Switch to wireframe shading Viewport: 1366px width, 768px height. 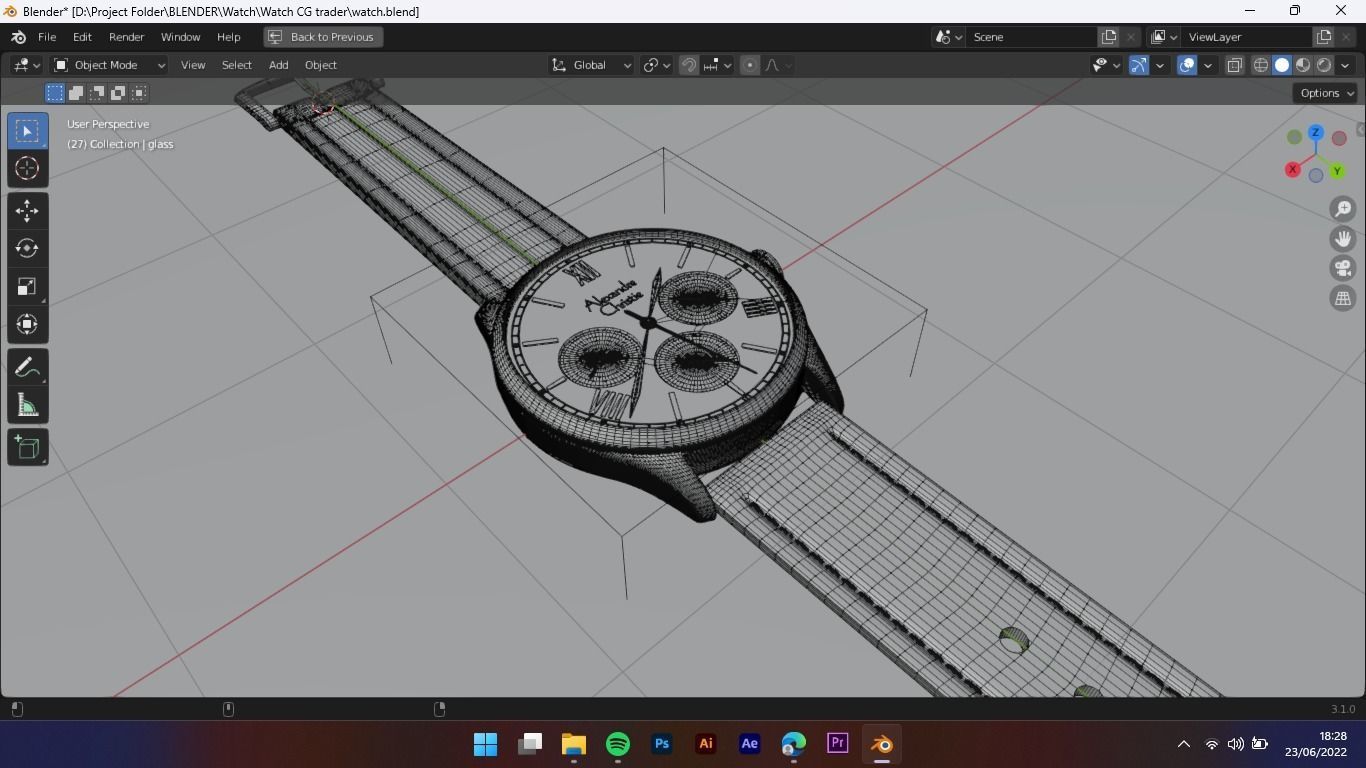tap(1261, 65)
